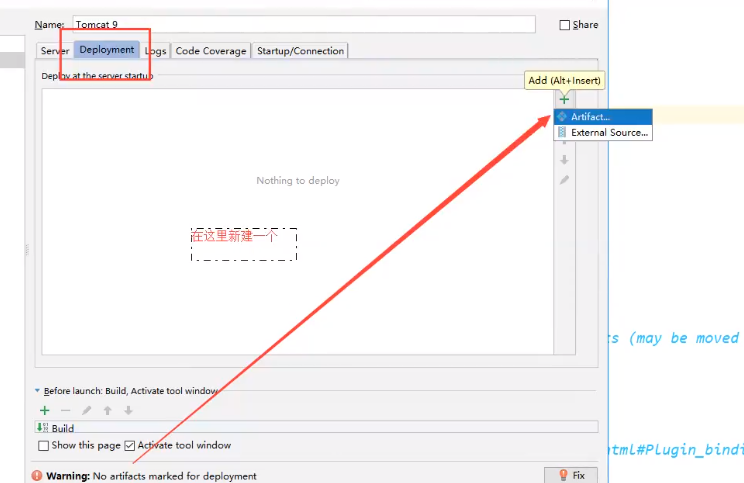Viewport: 744px width, 483px height.
Task: Click the green Add plus in Deployment
Action: (x=564, y=100)
